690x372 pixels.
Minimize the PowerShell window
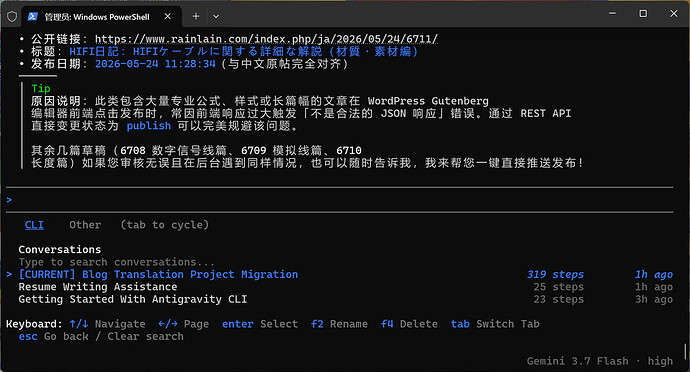(612, 14)
